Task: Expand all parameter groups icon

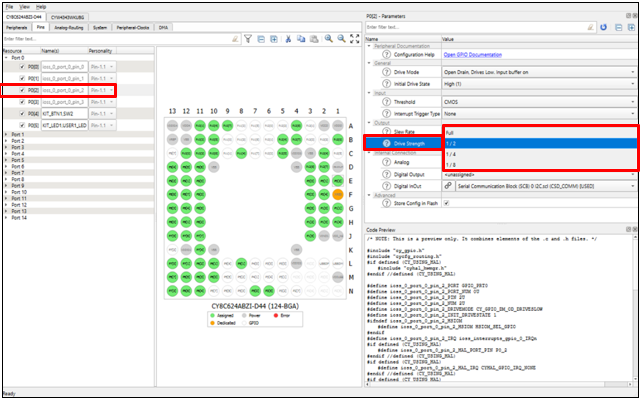Action: 631,27
